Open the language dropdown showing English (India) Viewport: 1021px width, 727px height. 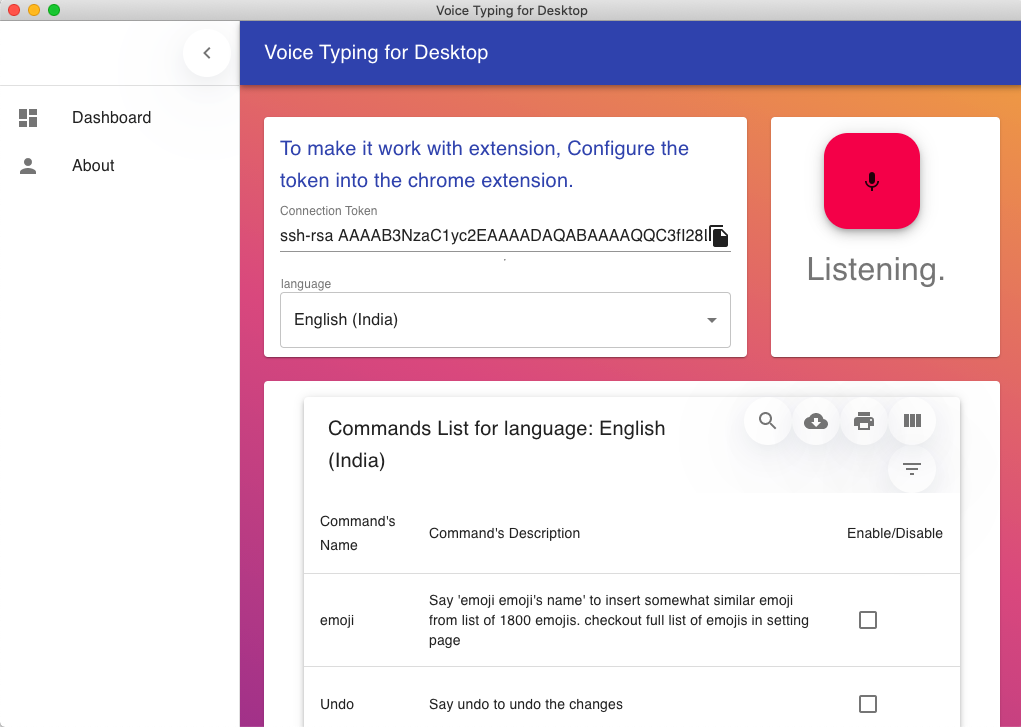click(505, 320)
